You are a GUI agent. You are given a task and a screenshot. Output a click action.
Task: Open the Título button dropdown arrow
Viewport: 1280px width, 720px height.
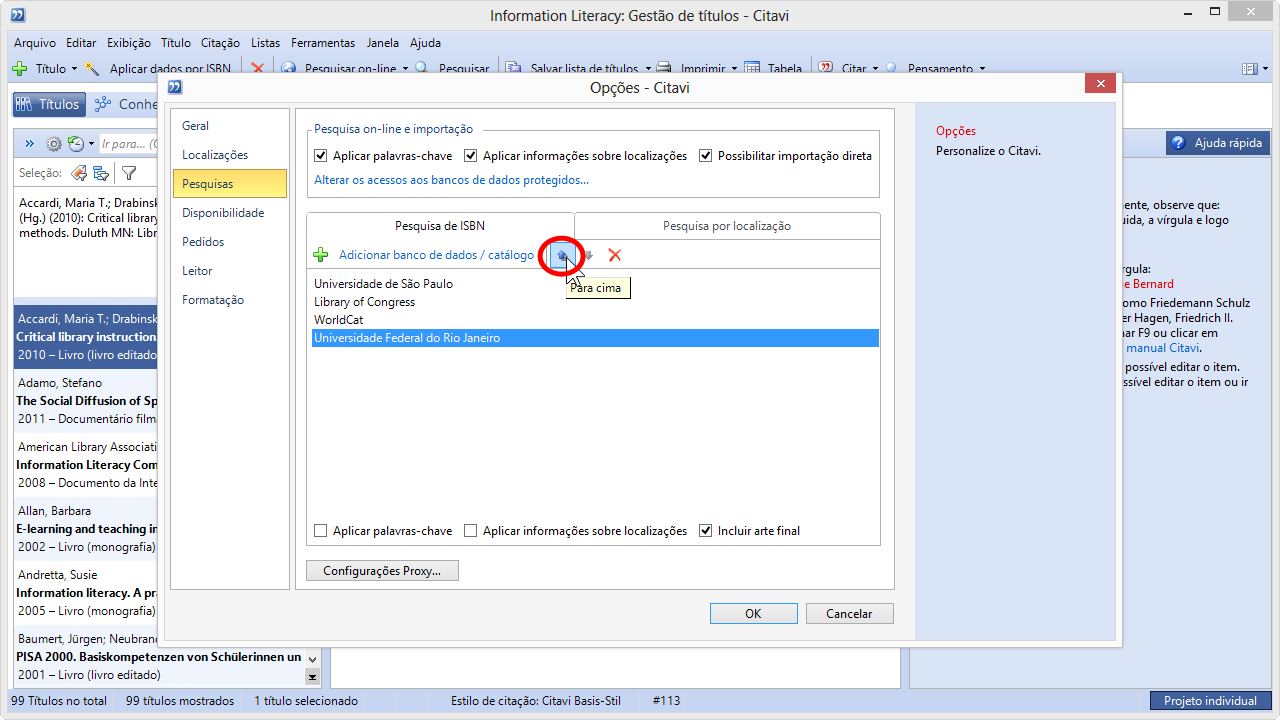[74, 69]
